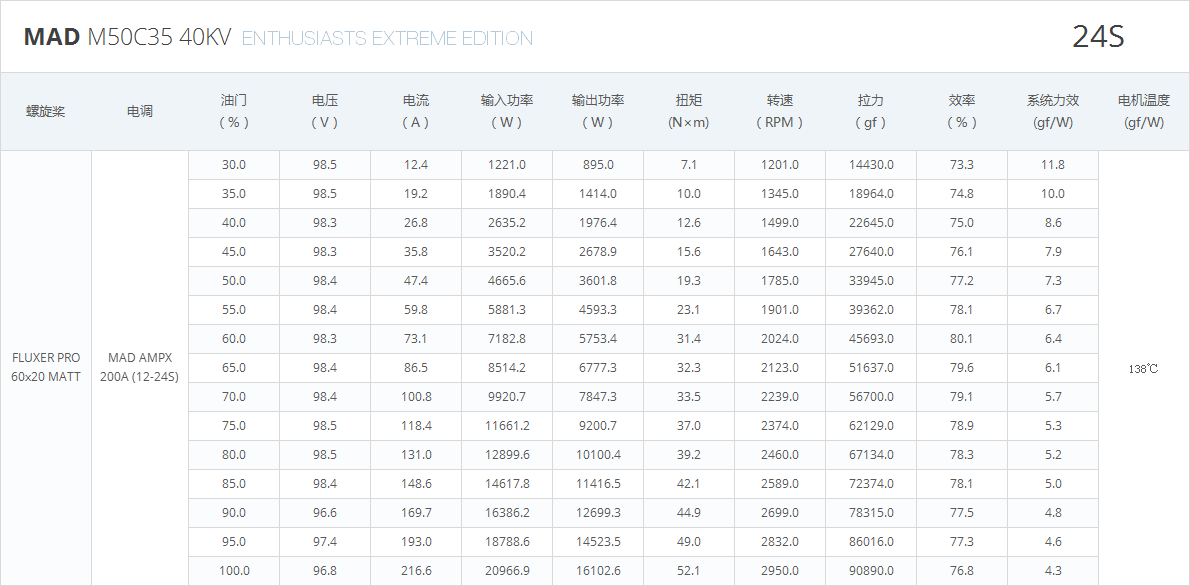Select peak efficiency value '80.1'
This screenshot has width=1190, height=586.
pyautogui.click(x=962, y=339)
